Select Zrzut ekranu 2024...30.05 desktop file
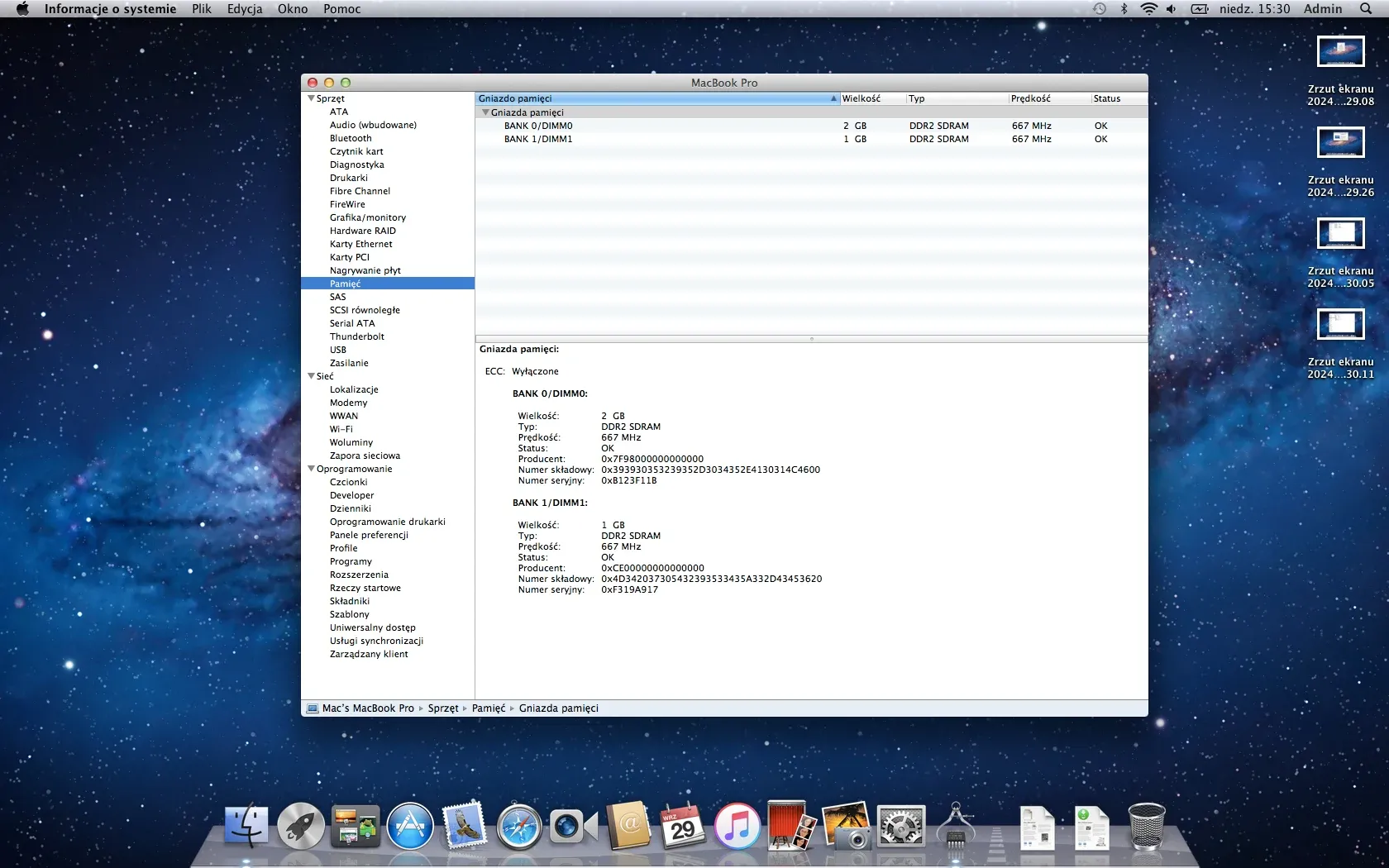This screenshot has width=1389, height=868. coord(1340,254)
